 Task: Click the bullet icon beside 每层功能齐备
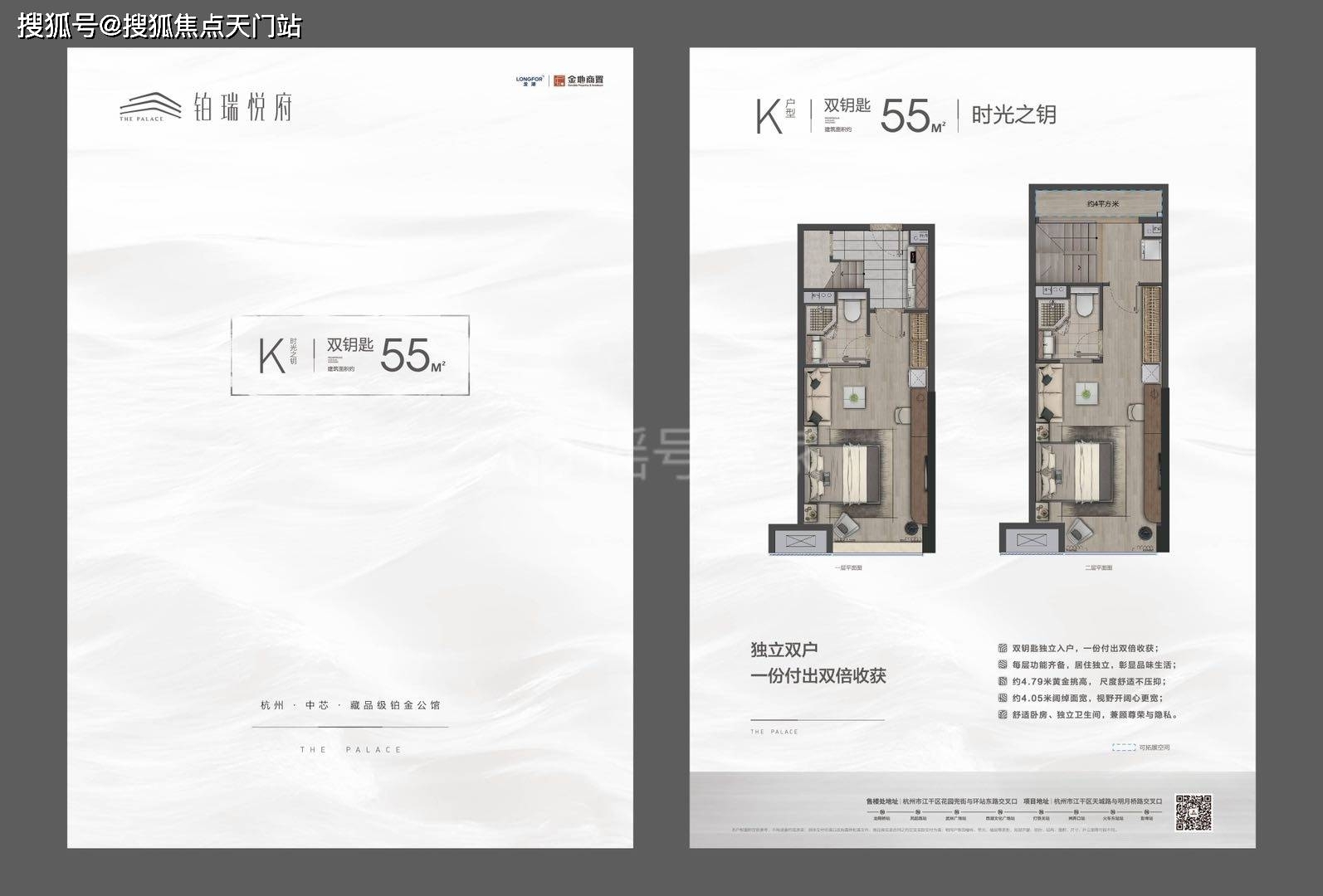pyautogui.click(x=1003, y=665)
